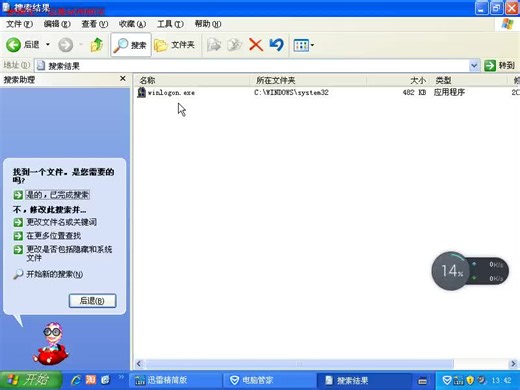Show the Folders pane

pyautogui.click(x=175, y=45)
